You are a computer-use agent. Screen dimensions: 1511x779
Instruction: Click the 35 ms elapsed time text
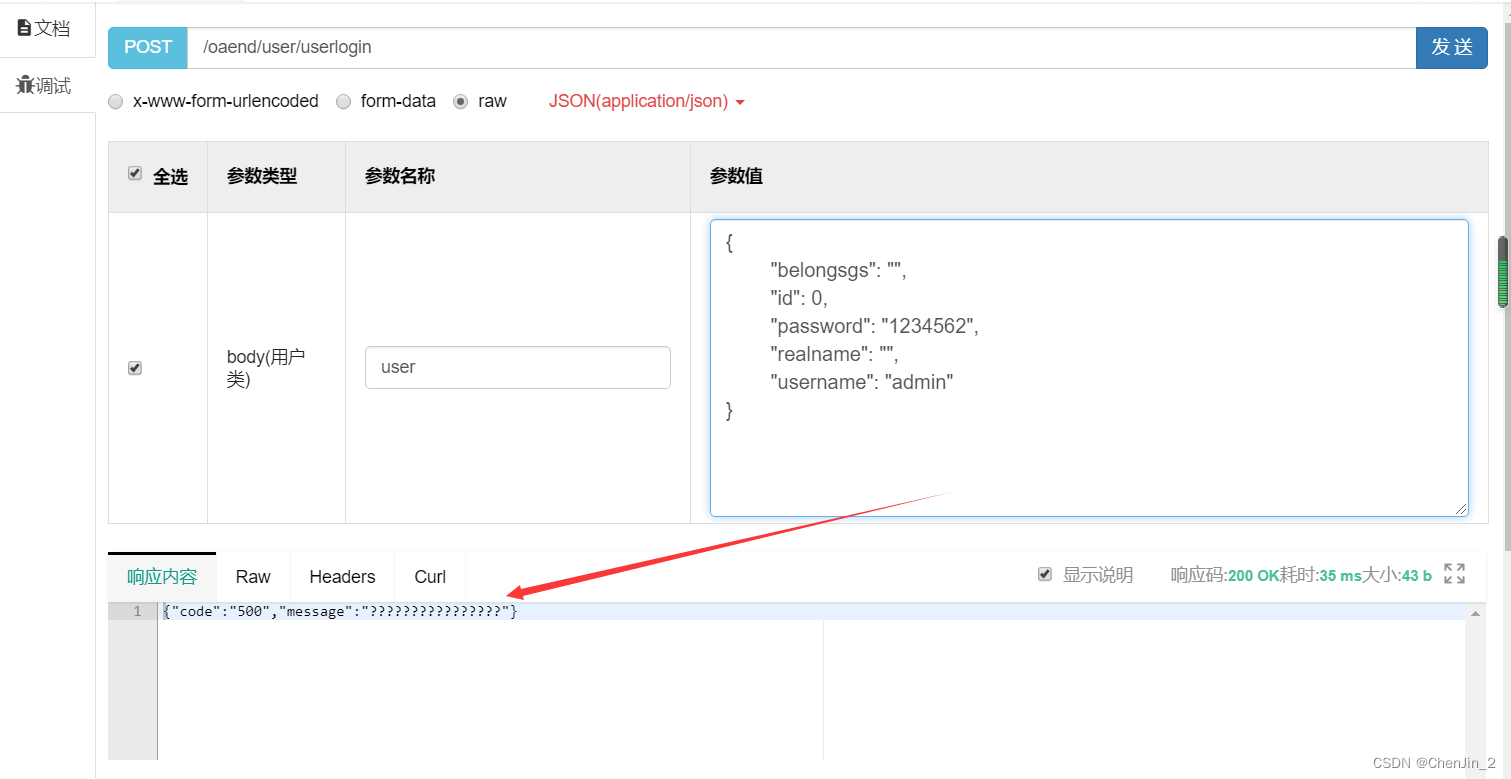[1340, 575]
